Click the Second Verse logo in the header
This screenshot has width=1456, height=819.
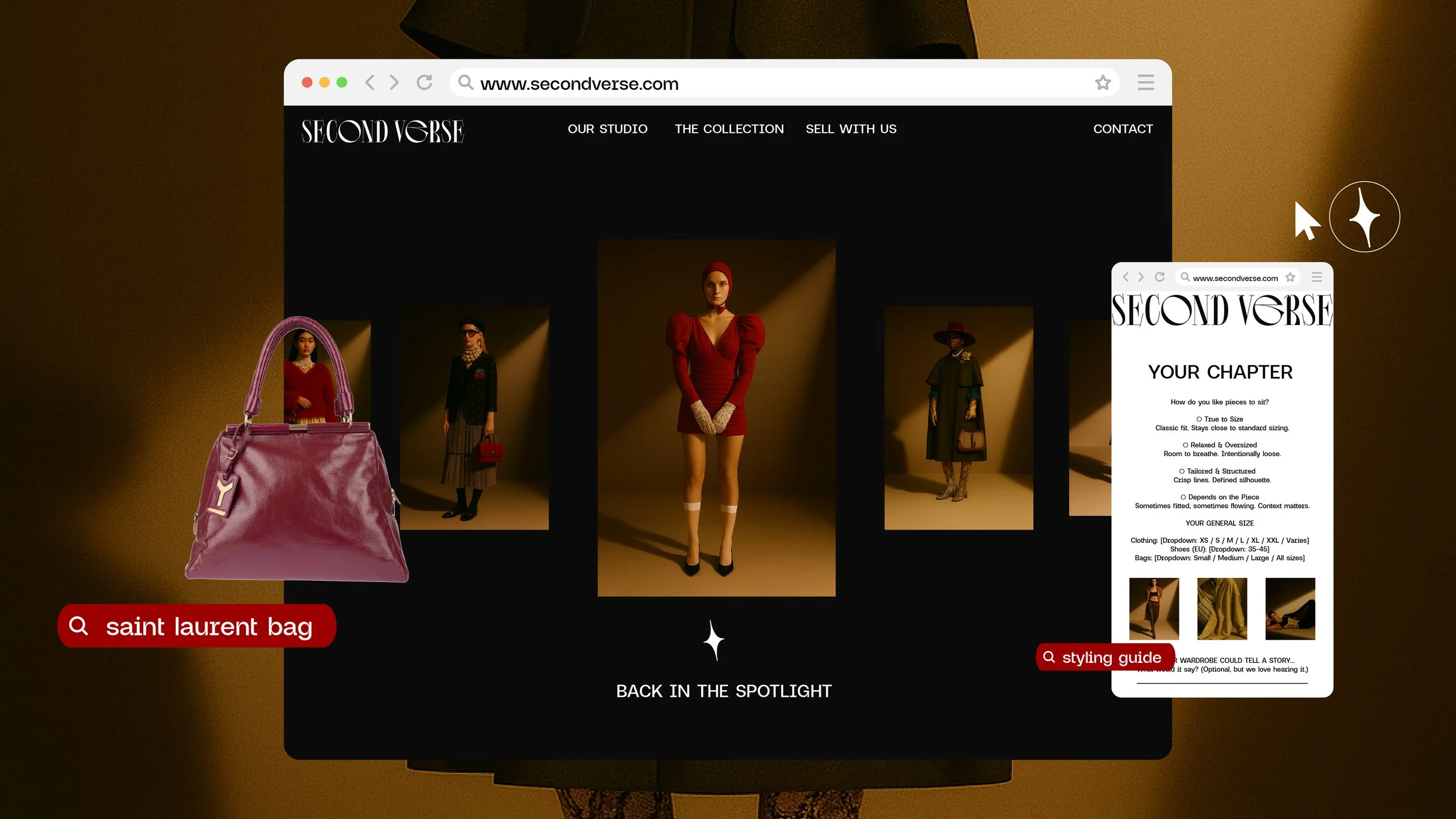[381, 130]
